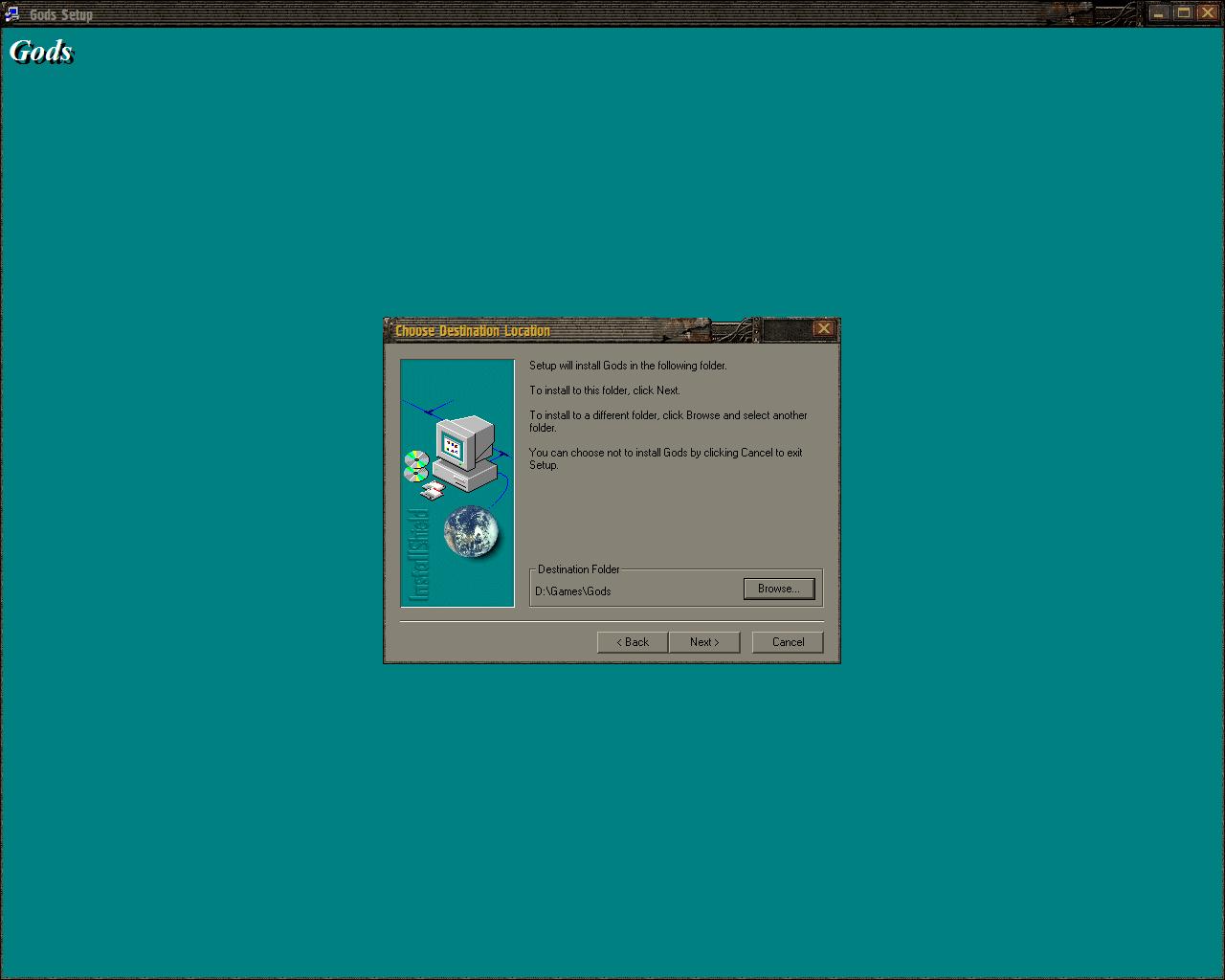Click the Gods heading text
This screenshot has width=1225, height=980.
click(41, 51)
